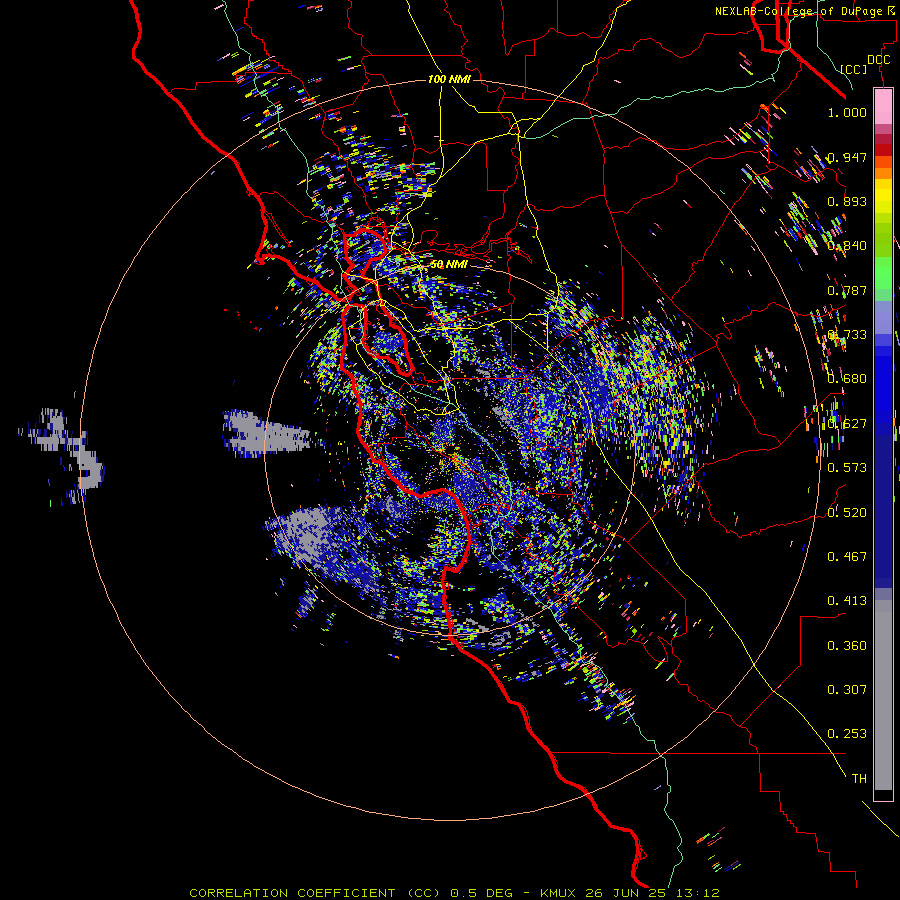Image resolution: width=900 pixels, height=900 pixels.
Task: Select the 0.840 legend value
Action: pos(847,246)
